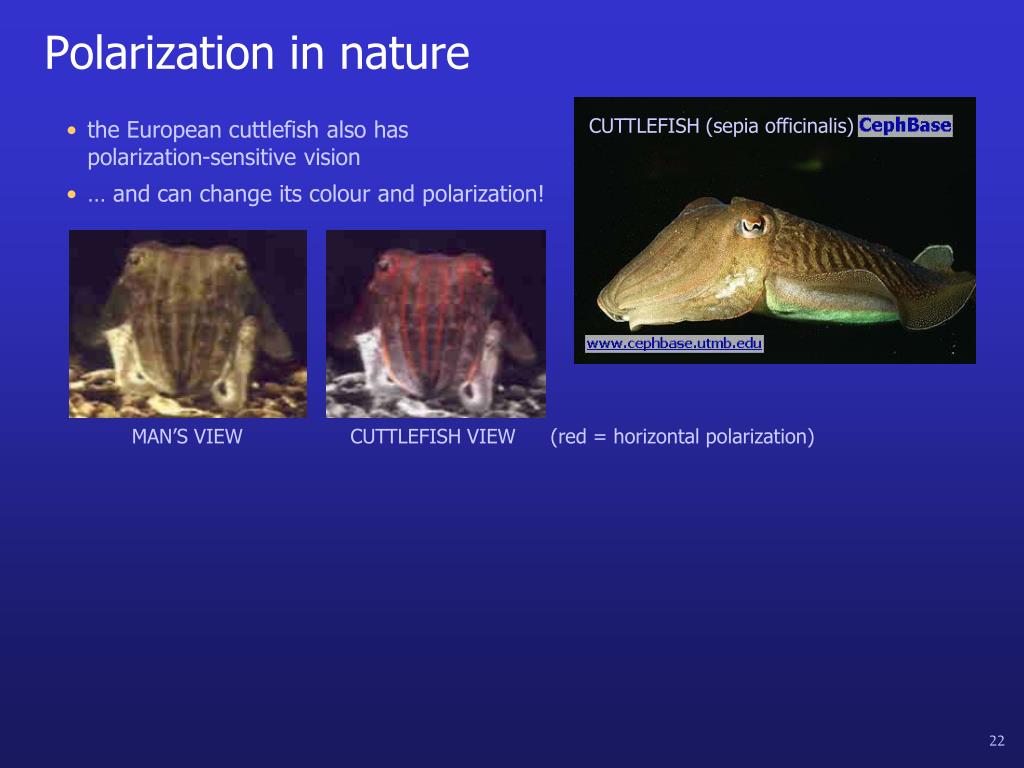The width and height of the screenshot is (1024, 768).
Task: Click the CephBase logo badge
Action: pos(905,125)
